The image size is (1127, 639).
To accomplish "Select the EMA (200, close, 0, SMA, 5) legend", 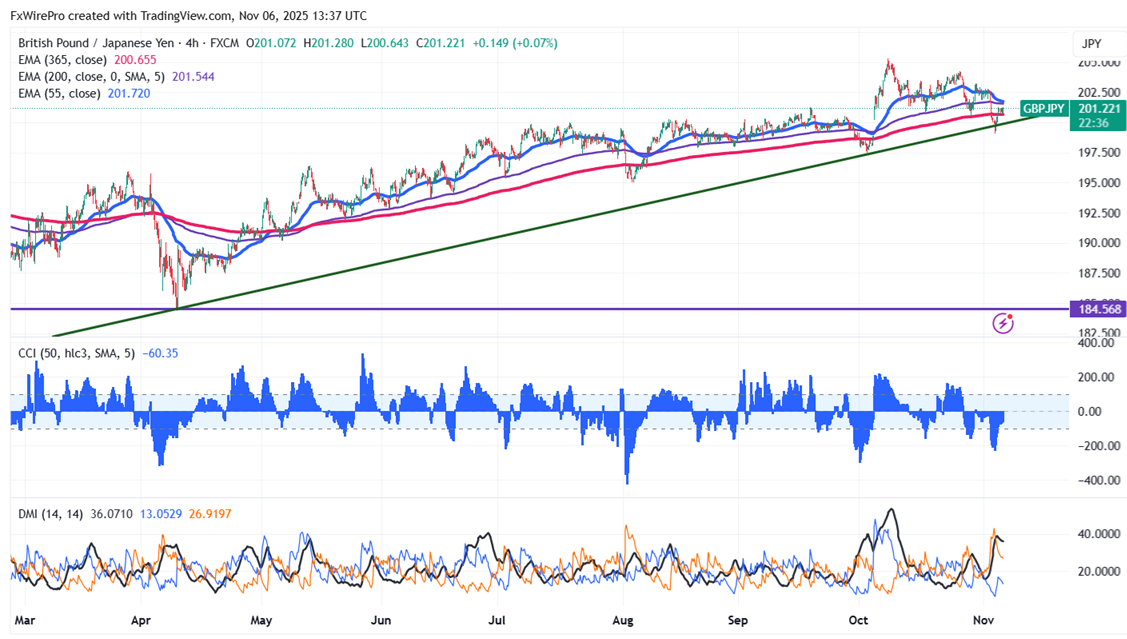I will pyautogui.click(x=91, y=76).
